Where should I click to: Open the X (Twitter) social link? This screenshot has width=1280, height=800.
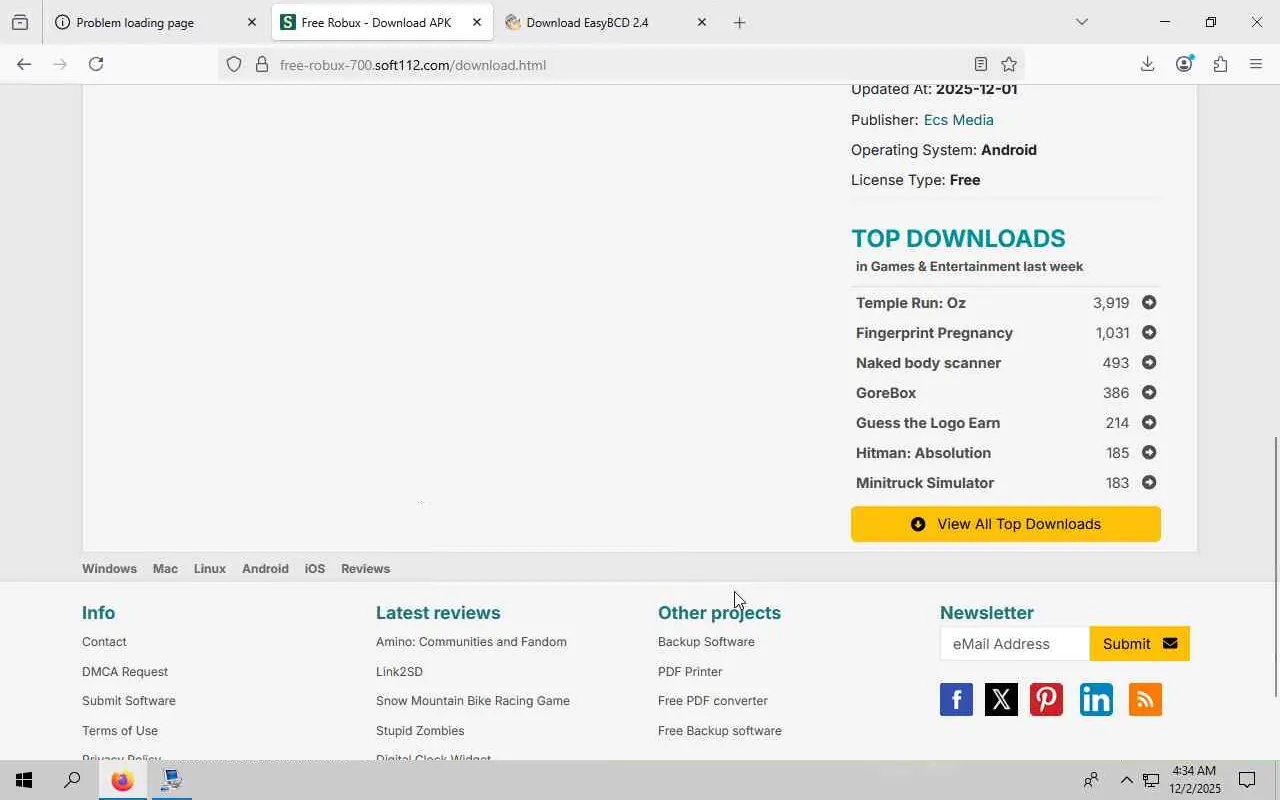(x=1001, y=699)
